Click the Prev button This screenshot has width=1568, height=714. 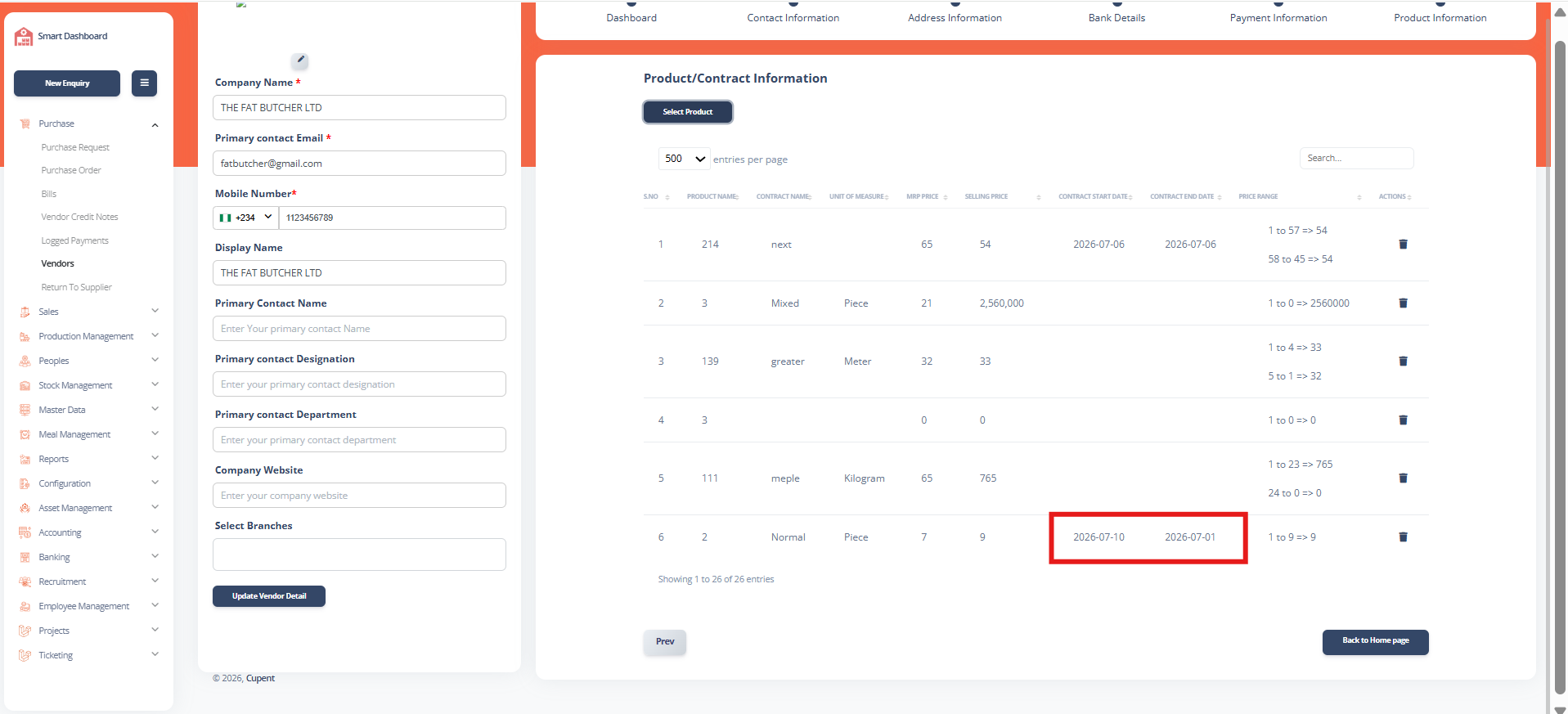(665, 642)
